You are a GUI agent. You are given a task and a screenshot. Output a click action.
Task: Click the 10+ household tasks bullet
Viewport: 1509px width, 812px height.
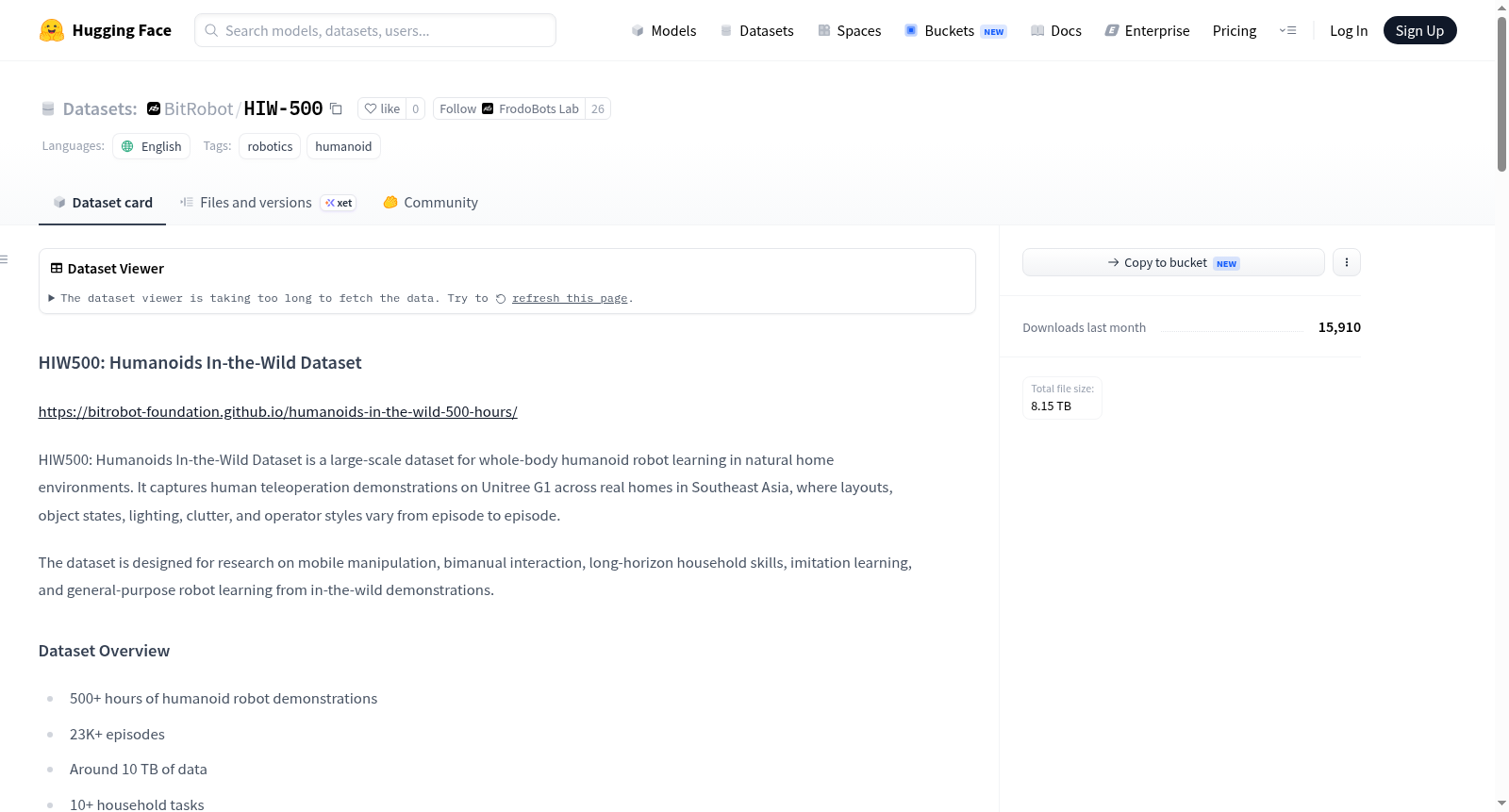[137, 804]
